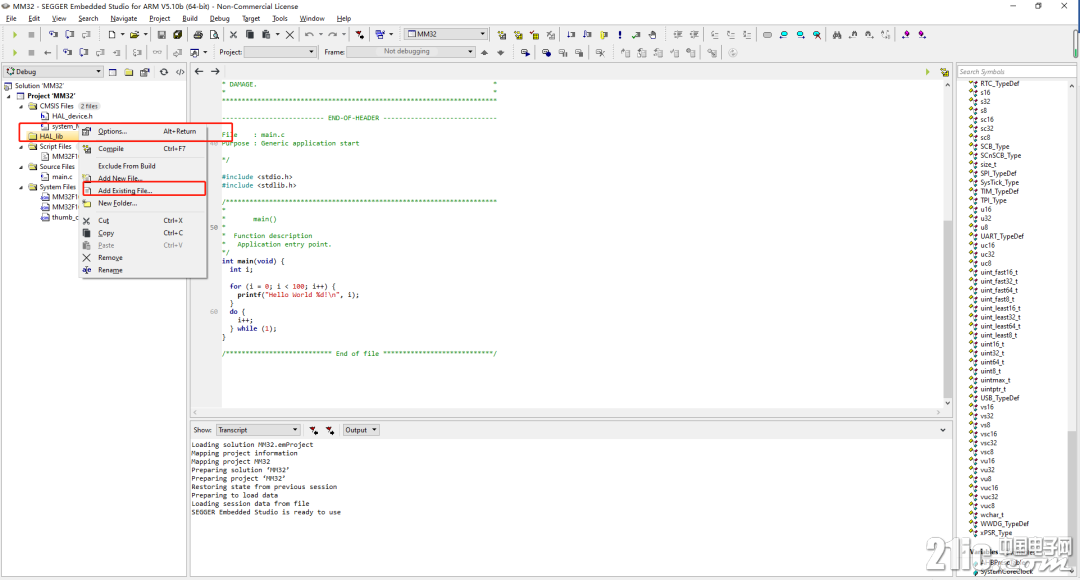Select UART_TypeDef in symbol list
Viewport: 1080px width, 580px height.
click(1001, 236)
